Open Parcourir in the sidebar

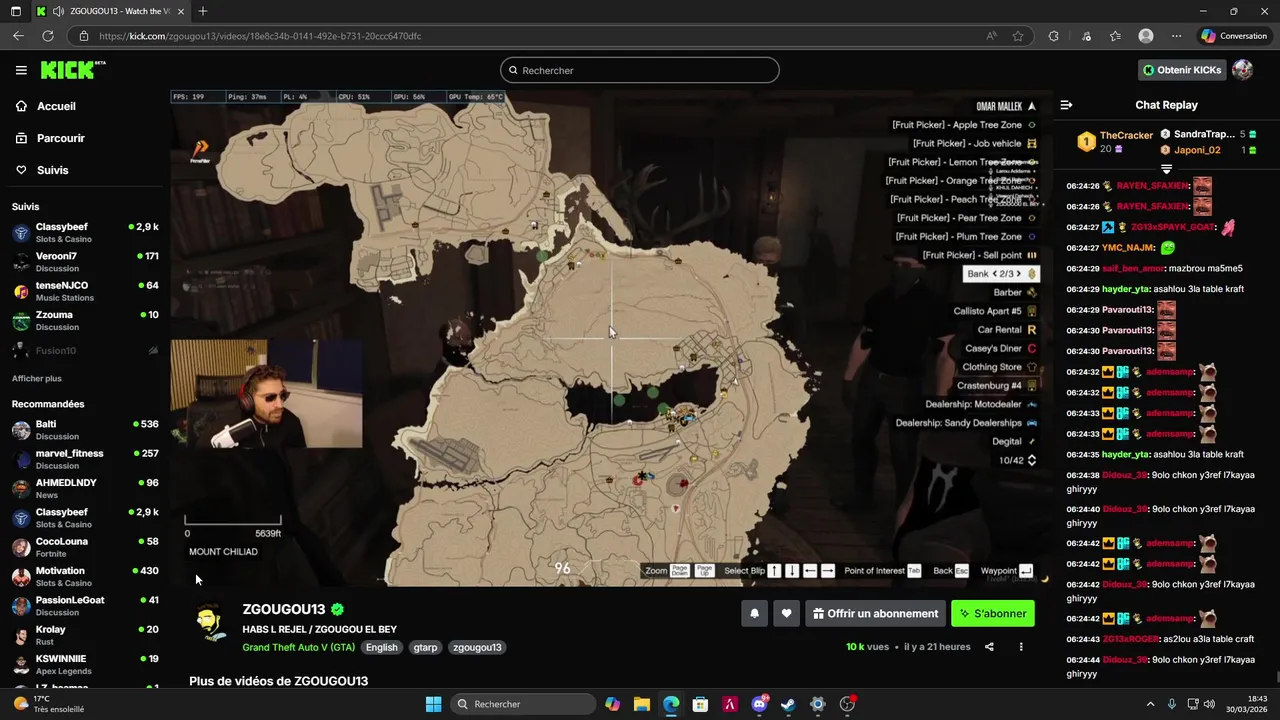coord(60,138)
